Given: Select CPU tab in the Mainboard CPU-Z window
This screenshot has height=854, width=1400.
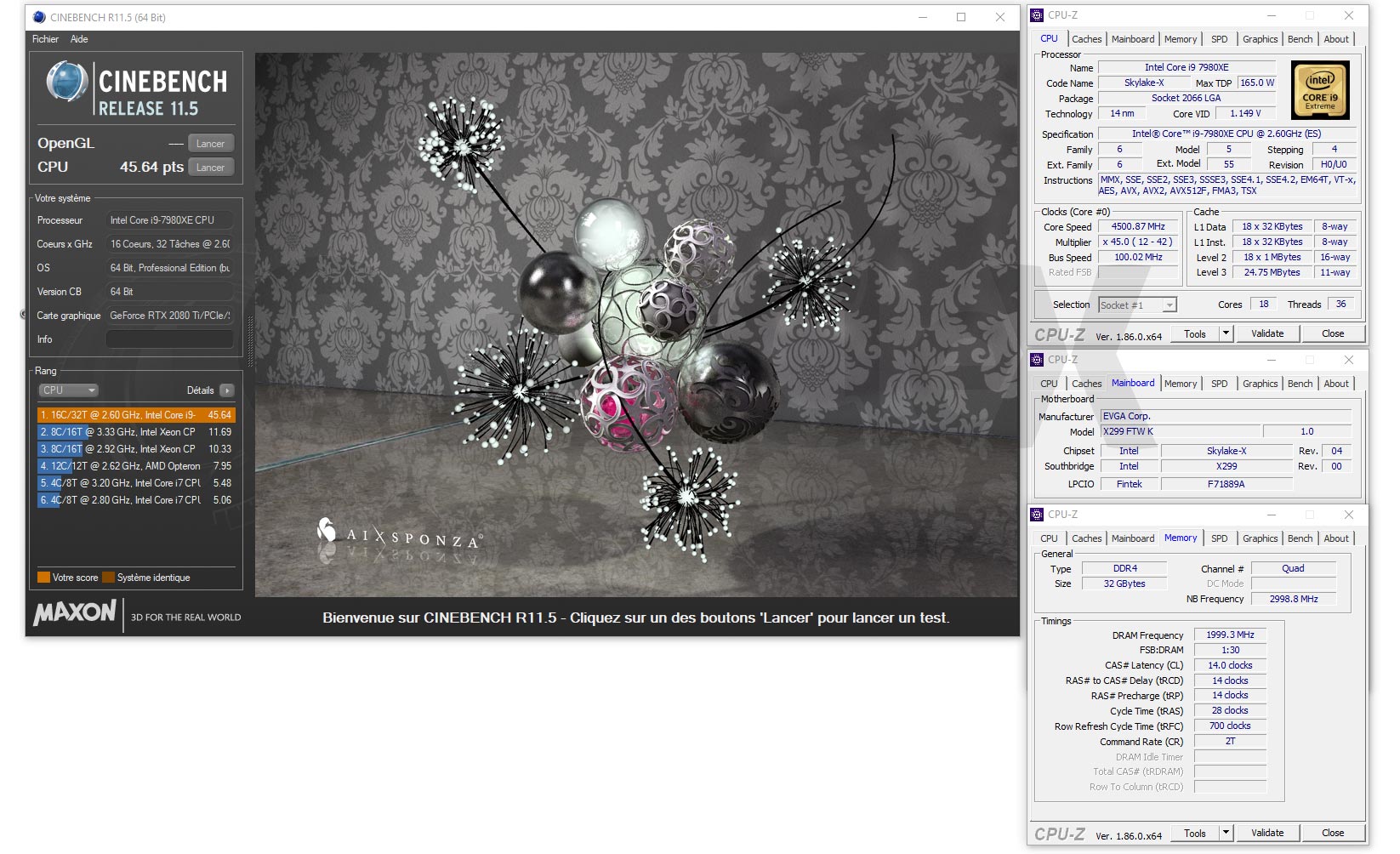Looking at the screenshot, I should click(x=1049, y=384).
